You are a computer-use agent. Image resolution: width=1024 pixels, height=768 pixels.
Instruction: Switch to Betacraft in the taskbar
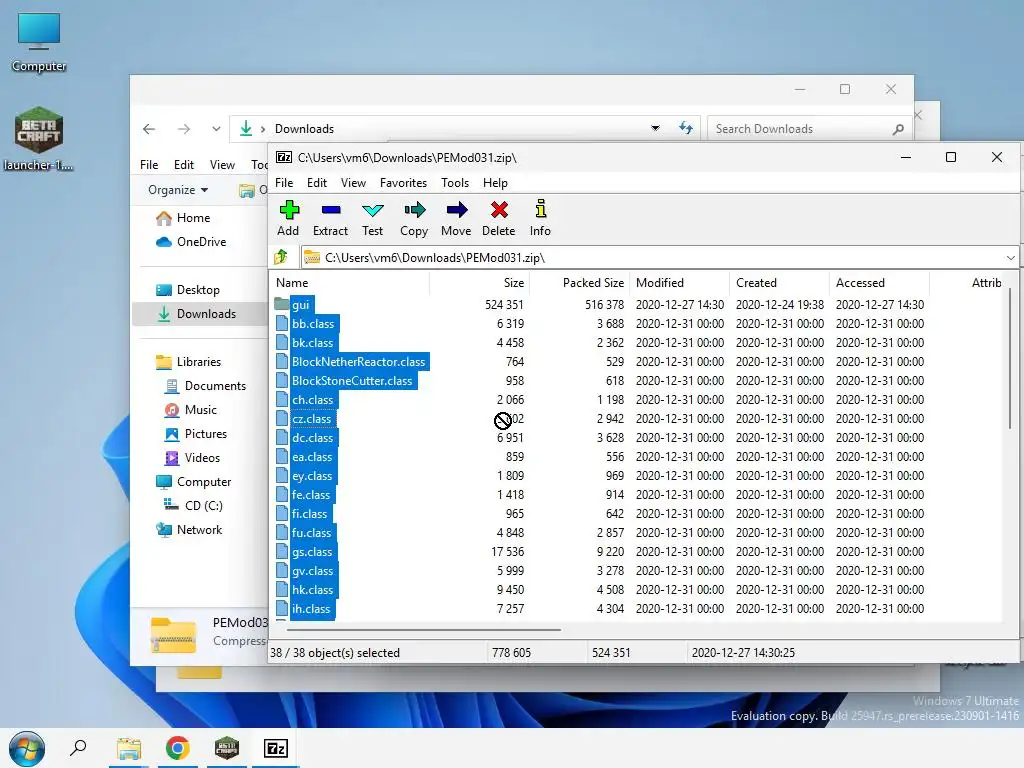(x=227, y=748)
